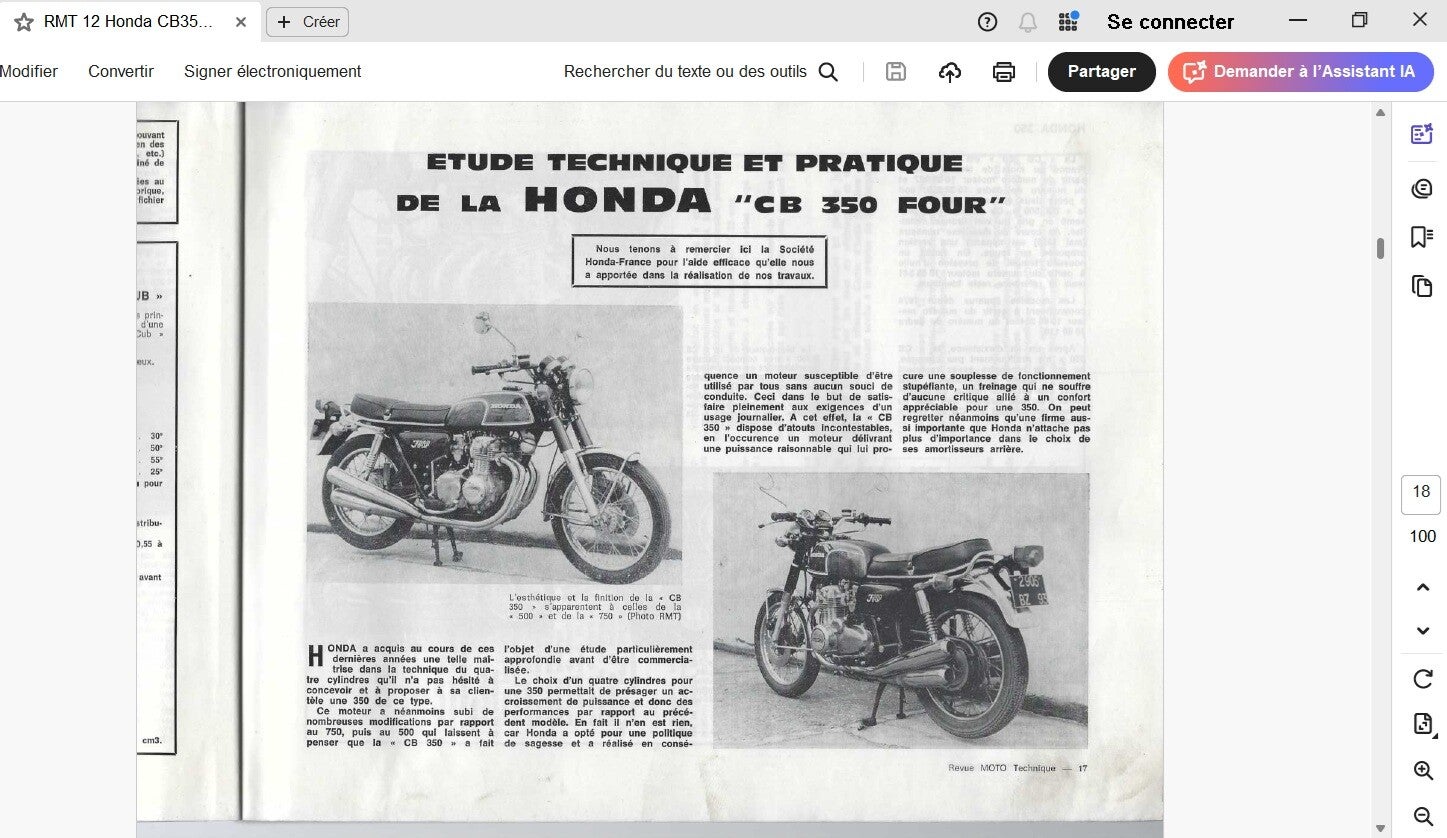Open the Modifier menu
This screenshot has height=838, width=1447.
point(29,72)
